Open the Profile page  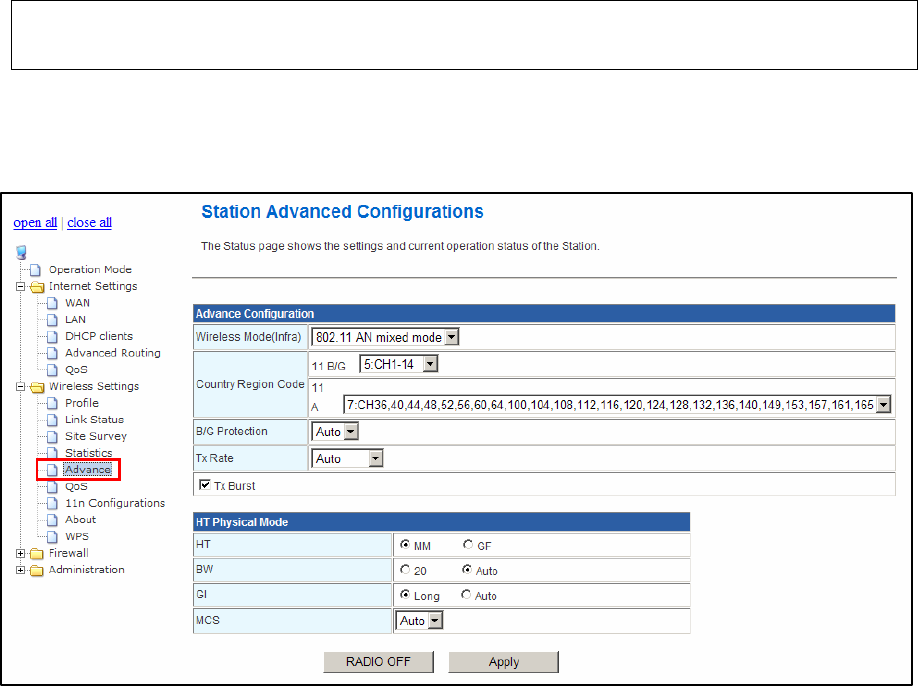pyautogui.click(x=82, y=403)
